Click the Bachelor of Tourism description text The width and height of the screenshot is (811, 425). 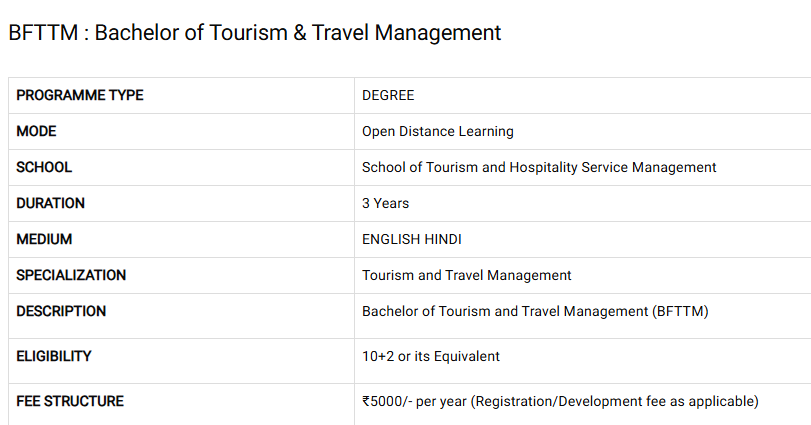point(535,311)
